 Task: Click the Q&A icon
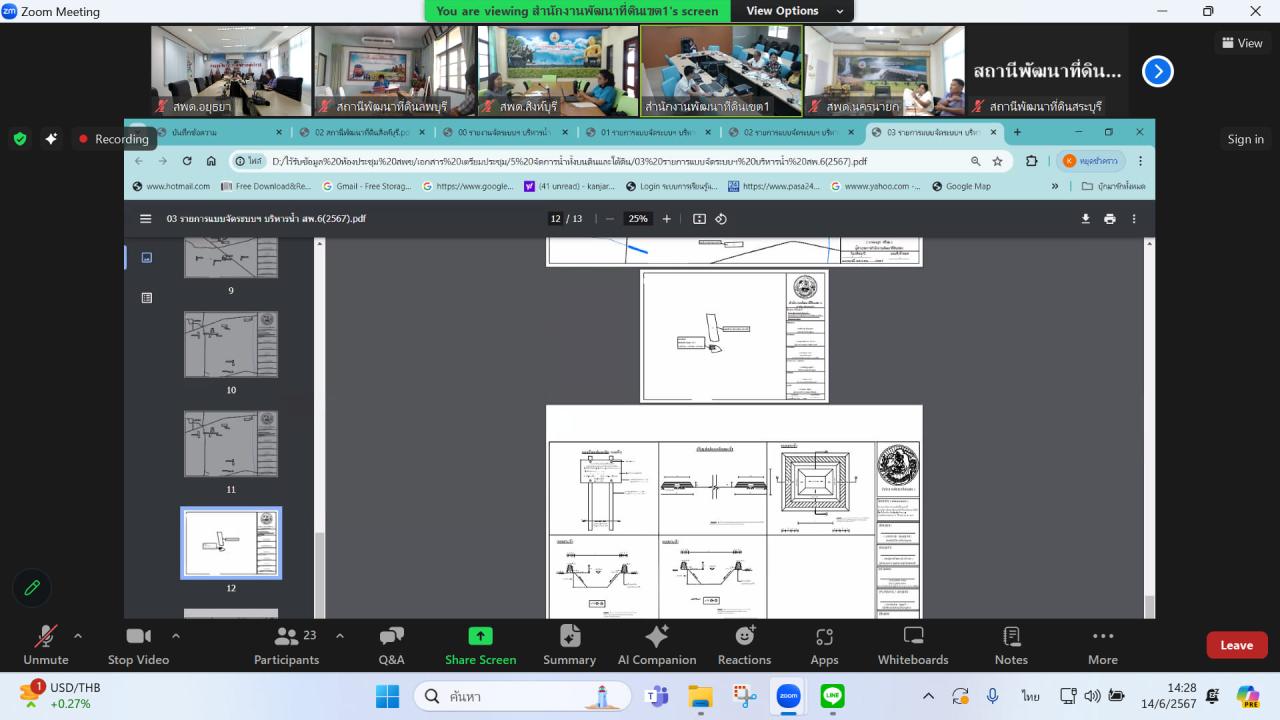[391, 645]
